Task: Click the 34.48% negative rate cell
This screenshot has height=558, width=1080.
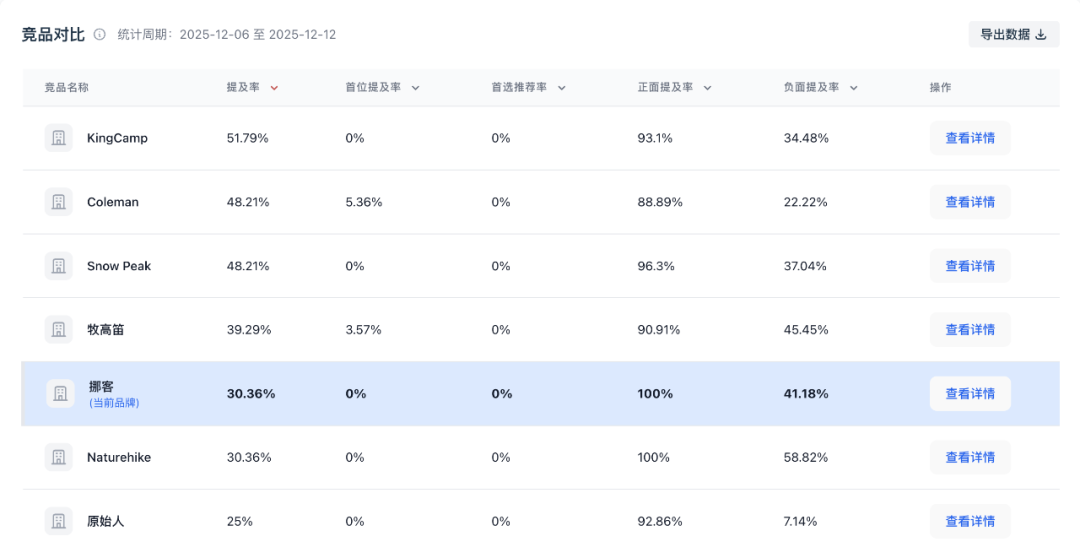Action: [806, 138]
